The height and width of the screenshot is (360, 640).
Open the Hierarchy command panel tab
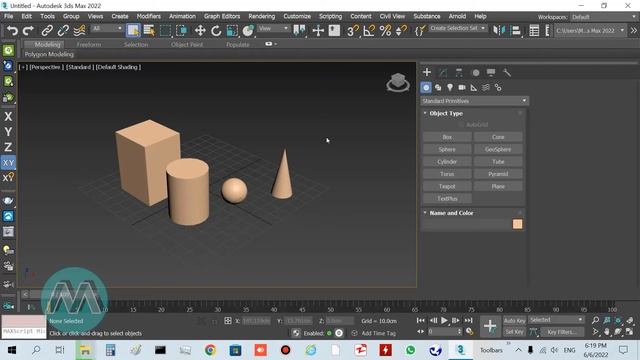[459, 72]
